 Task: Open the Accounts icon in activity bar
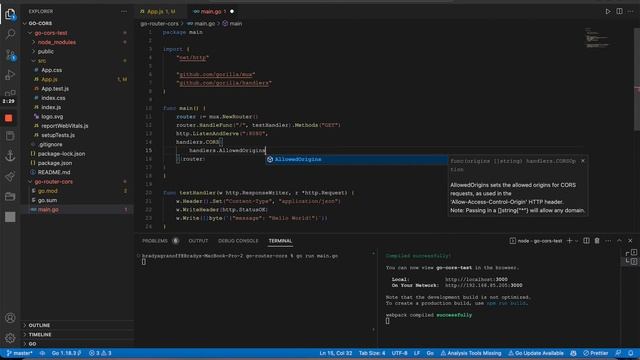click(x=10, y=318)
